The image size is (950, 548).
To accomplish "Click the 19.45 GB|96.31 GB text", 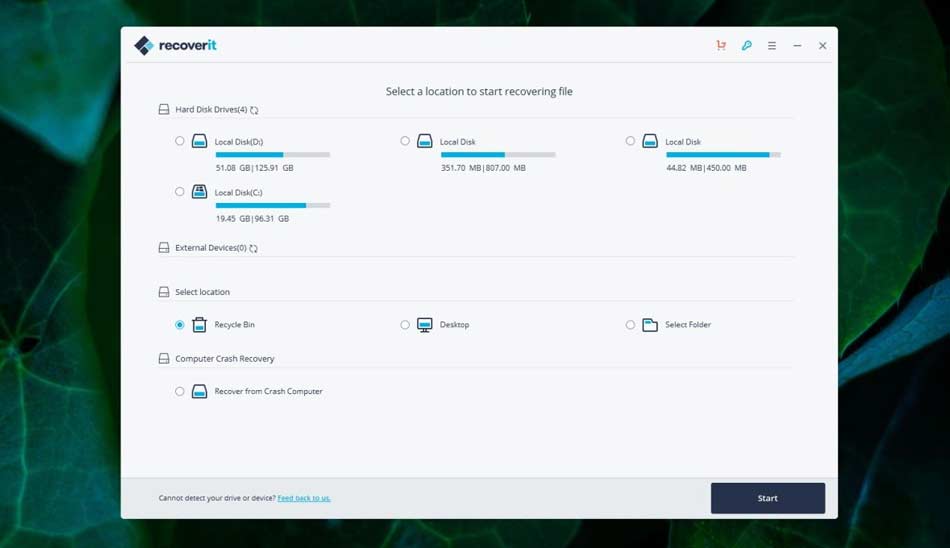I will (x=253, y=218).
